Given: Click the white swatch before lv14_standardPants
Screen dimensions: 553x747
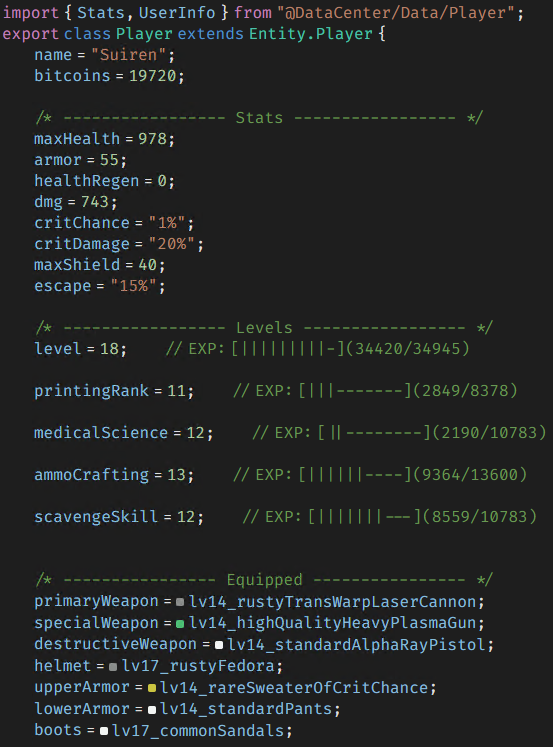Looking at the screenshot, I should point(151,709).
